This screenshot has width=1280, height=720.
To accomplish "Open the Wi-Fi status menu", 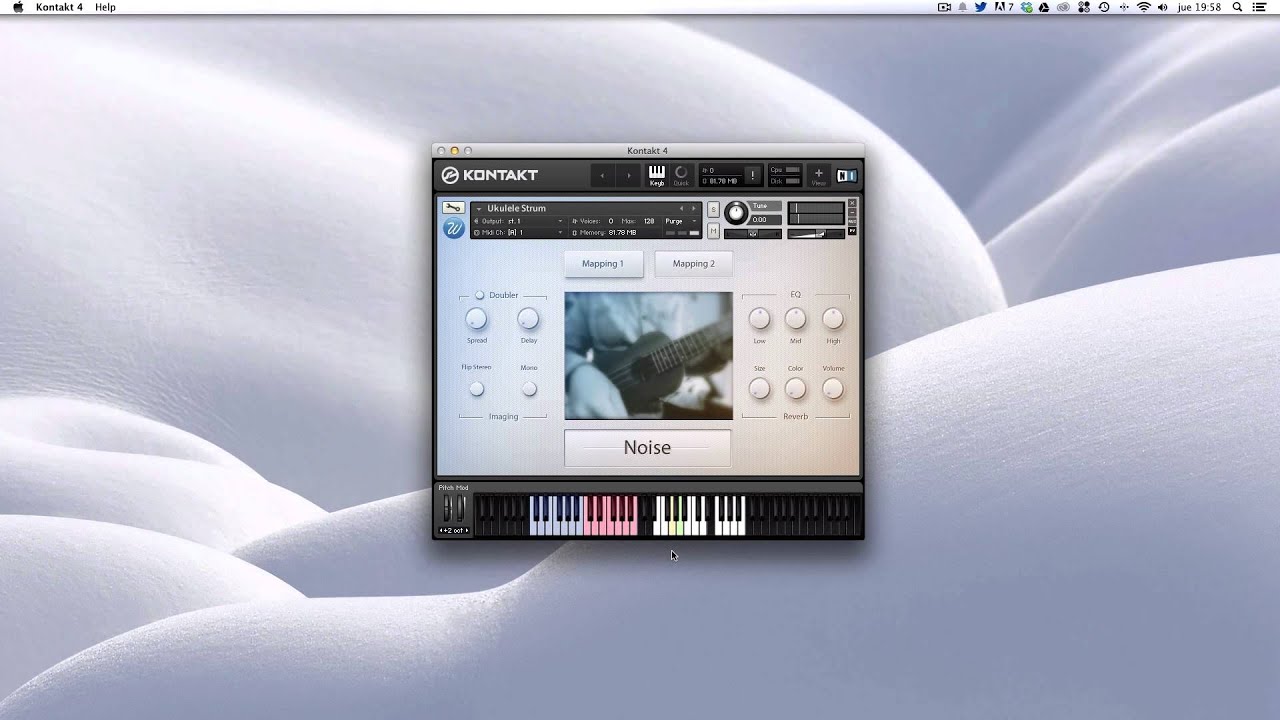I will (x=1144, y=7).
